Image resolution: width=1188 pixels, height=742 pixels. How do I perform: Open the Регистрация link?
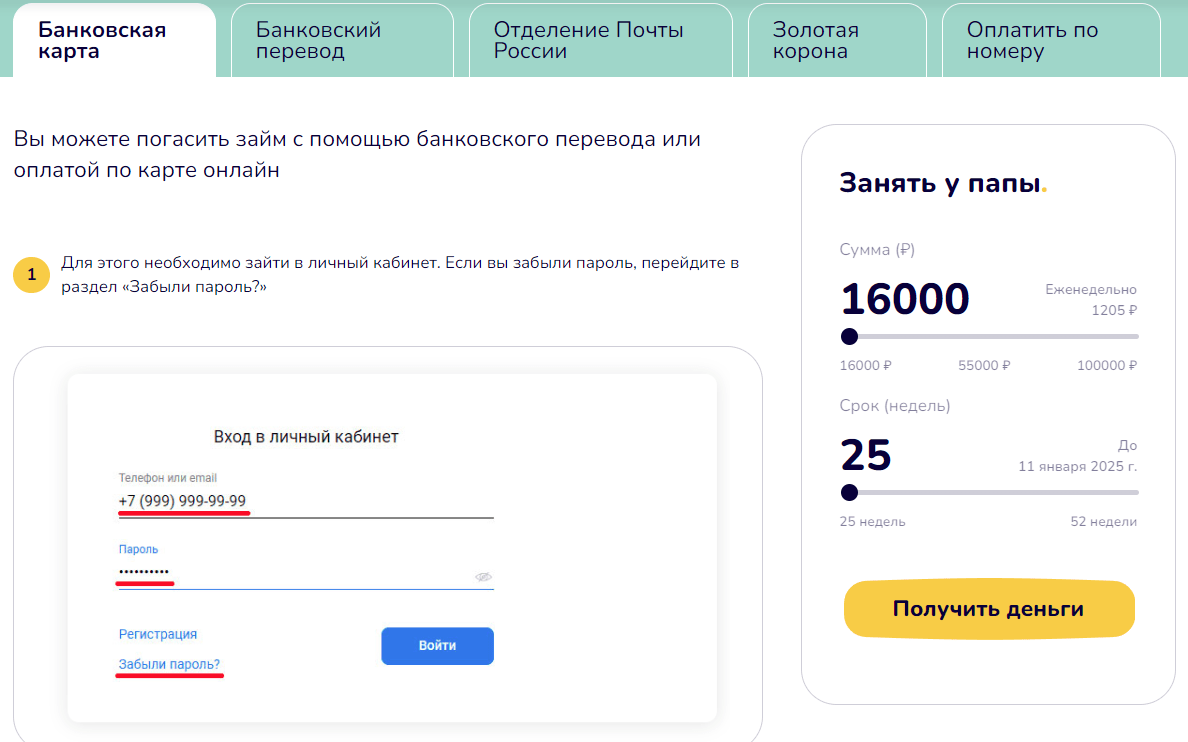[x=158, y=634]
